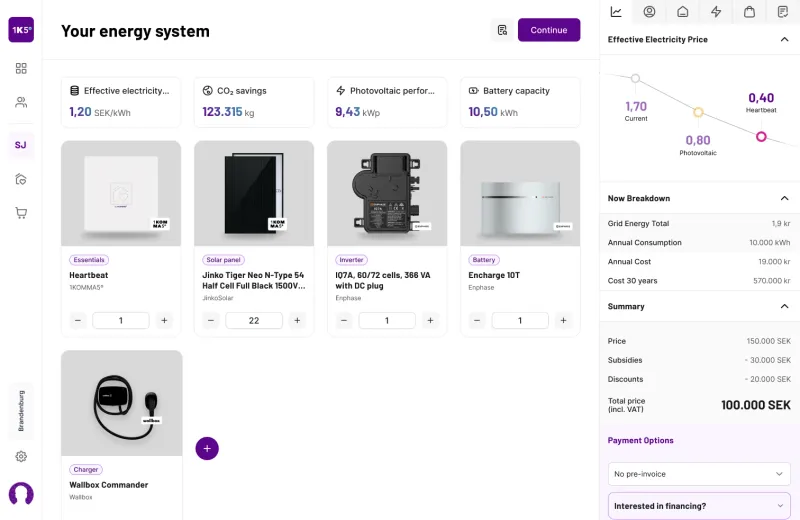Click the Battery category tag
Image resolution: width=800 pixels, height=520 pixels.
click(484, 260)
